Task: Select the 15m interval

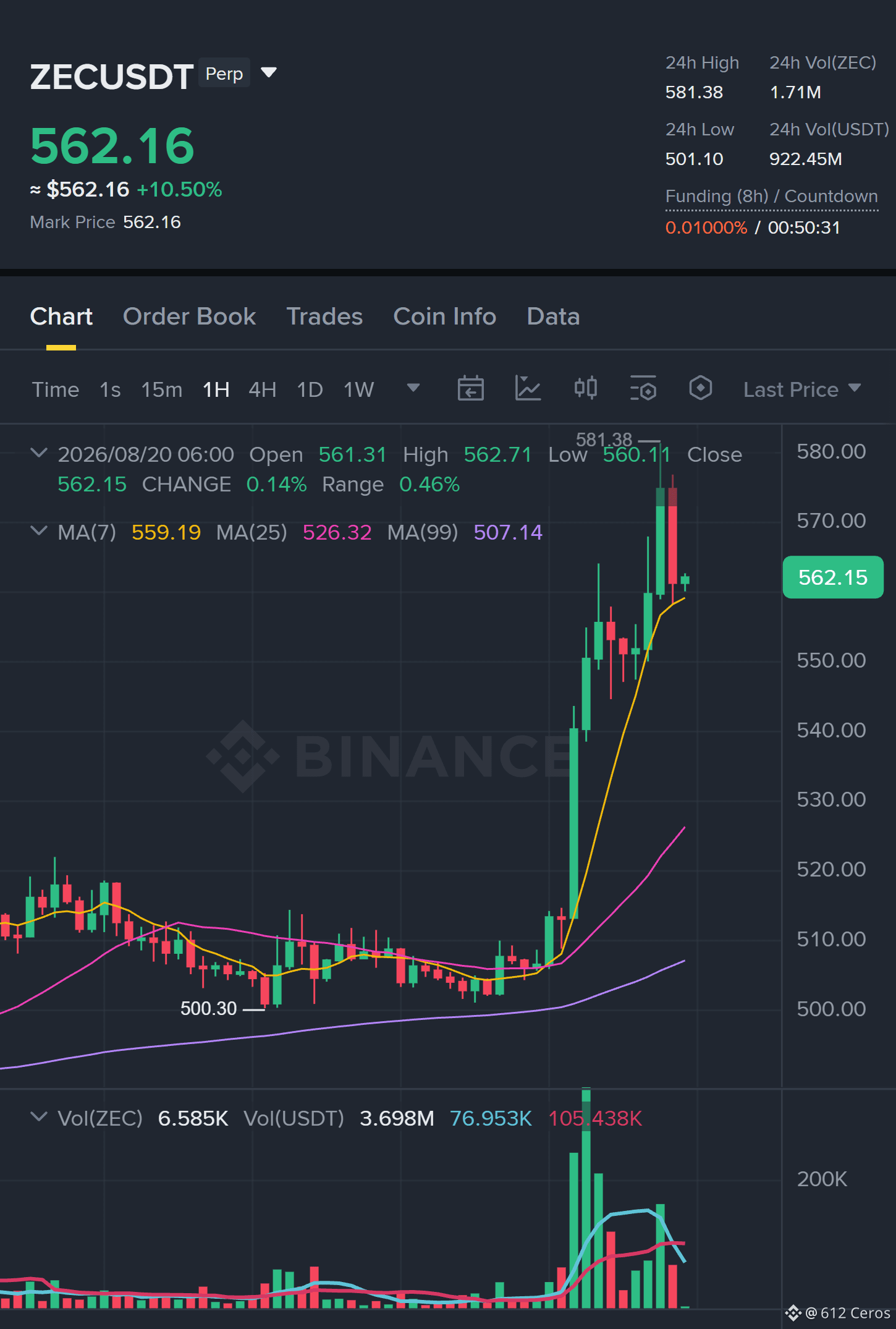Action: (x=162, y=389)
